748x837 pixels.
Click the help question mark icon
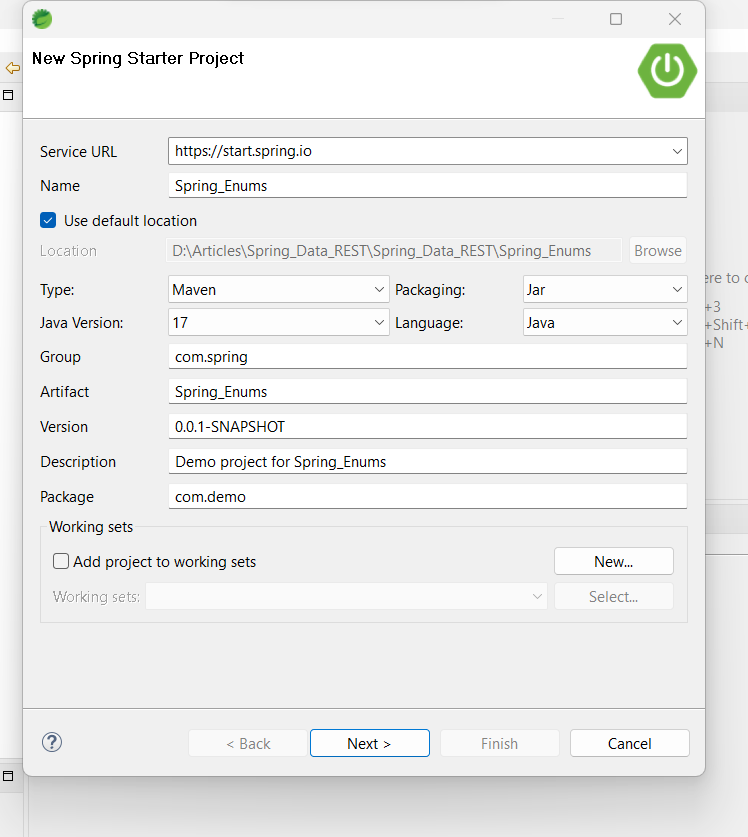tap(52, 742)
